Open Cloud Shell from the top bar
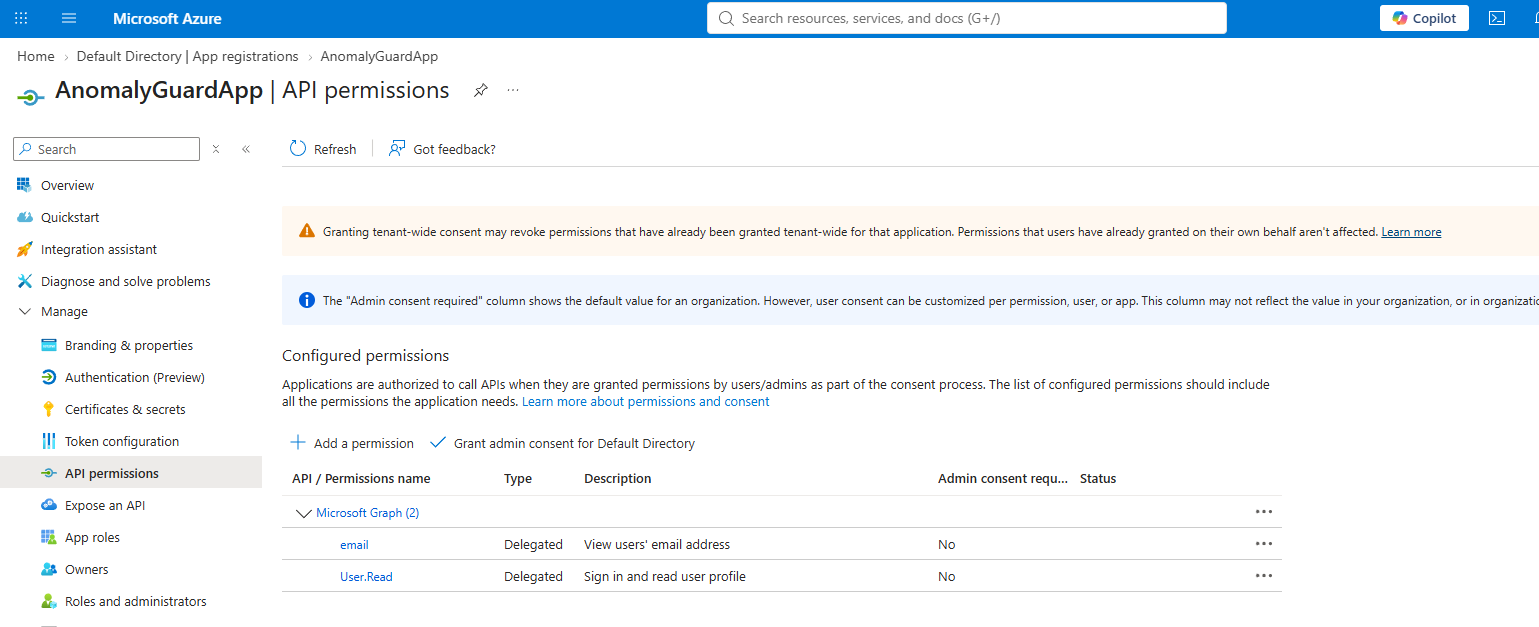The image size is (1539, 627). click(x=1497, y=18)
